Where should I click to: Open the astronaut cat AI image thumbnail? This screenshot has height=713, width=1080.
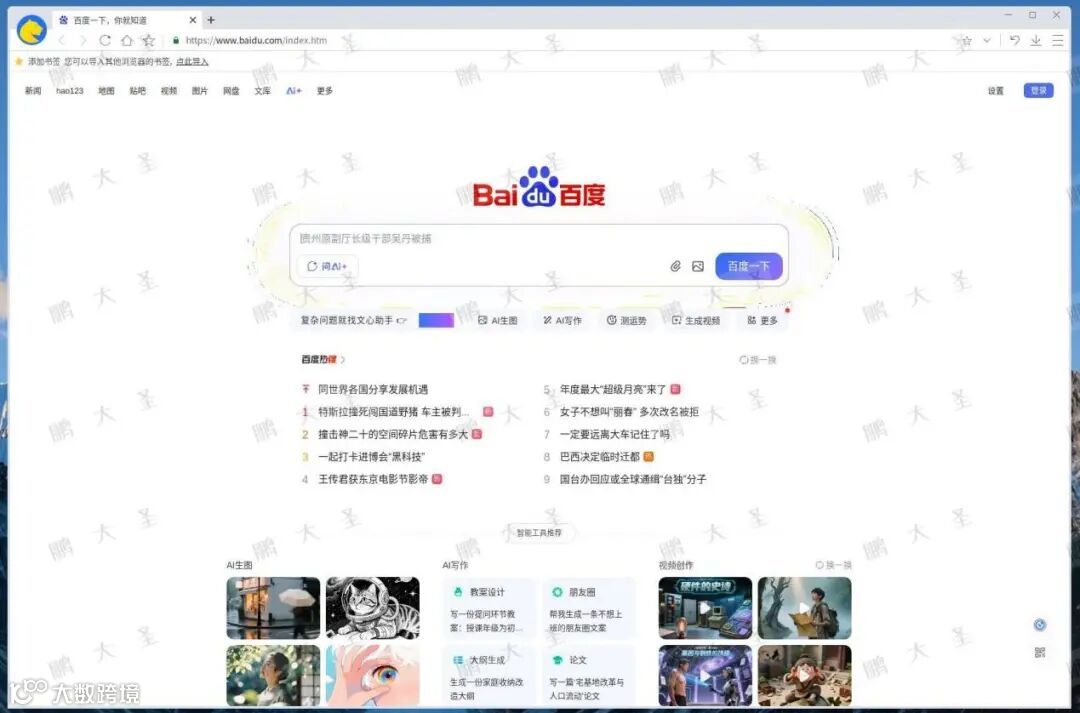pyautogui.click(x=373, y=608)
